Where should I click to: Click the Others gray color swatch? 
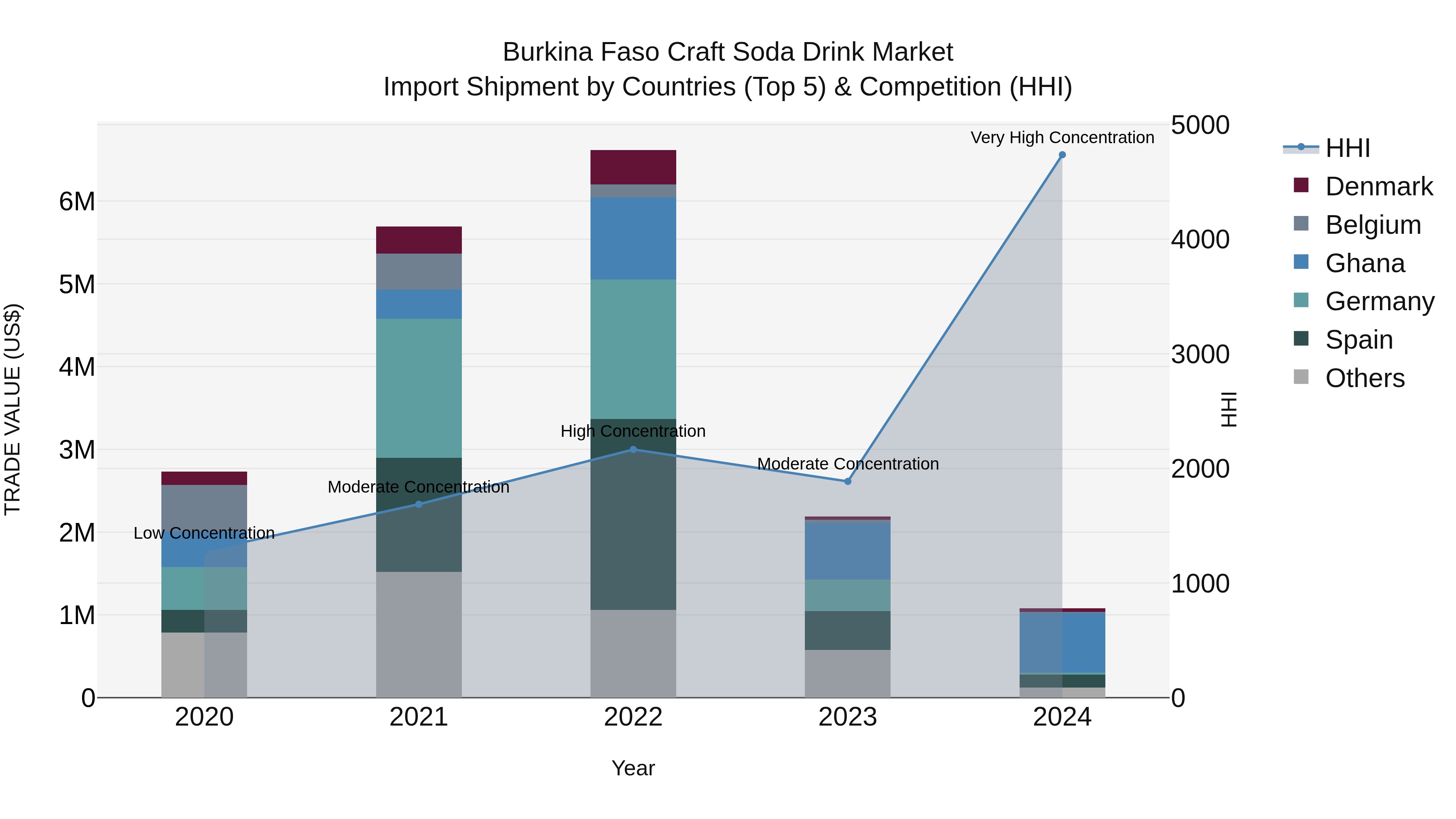1301,377
